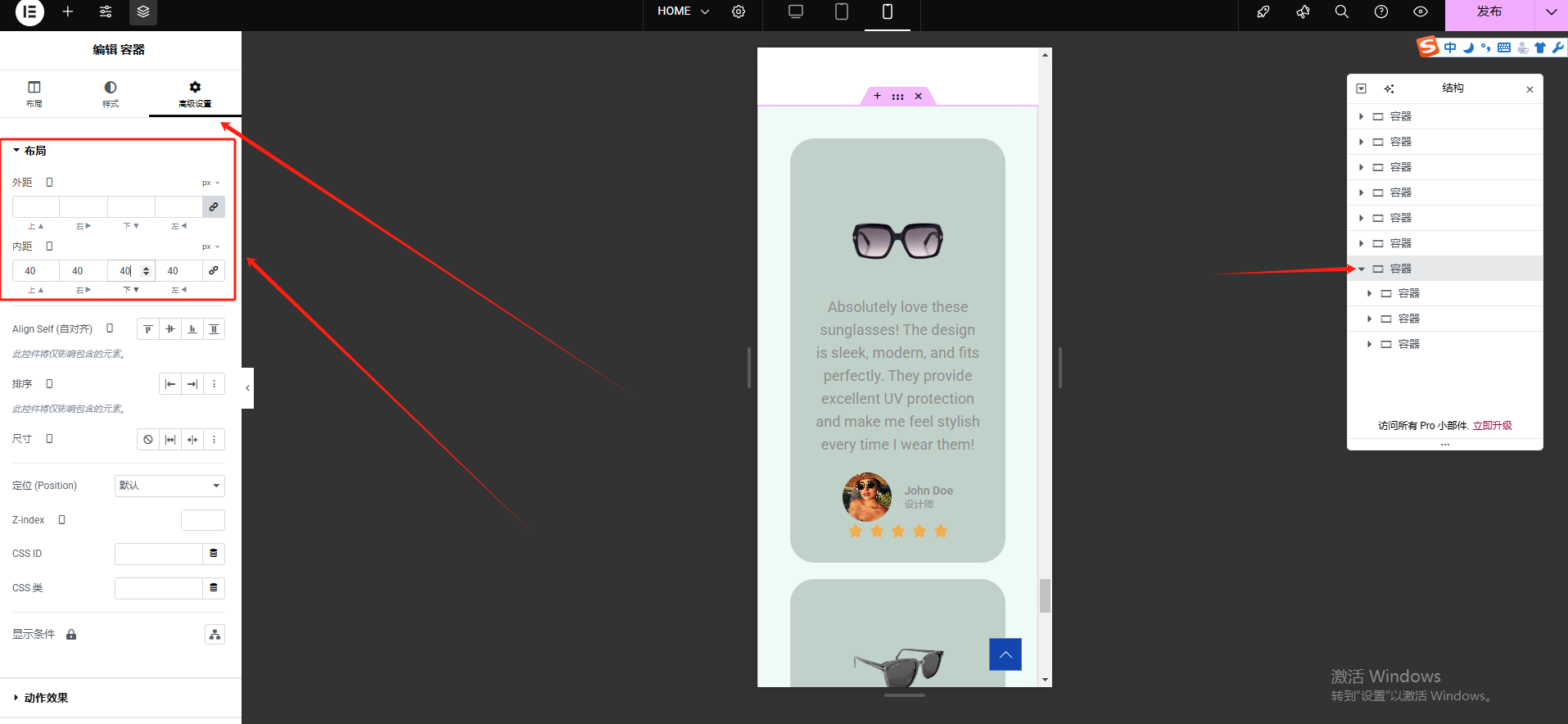Screen dimensions: 1568x724
Task: Open the Finder search icon
Action: 1341,11
